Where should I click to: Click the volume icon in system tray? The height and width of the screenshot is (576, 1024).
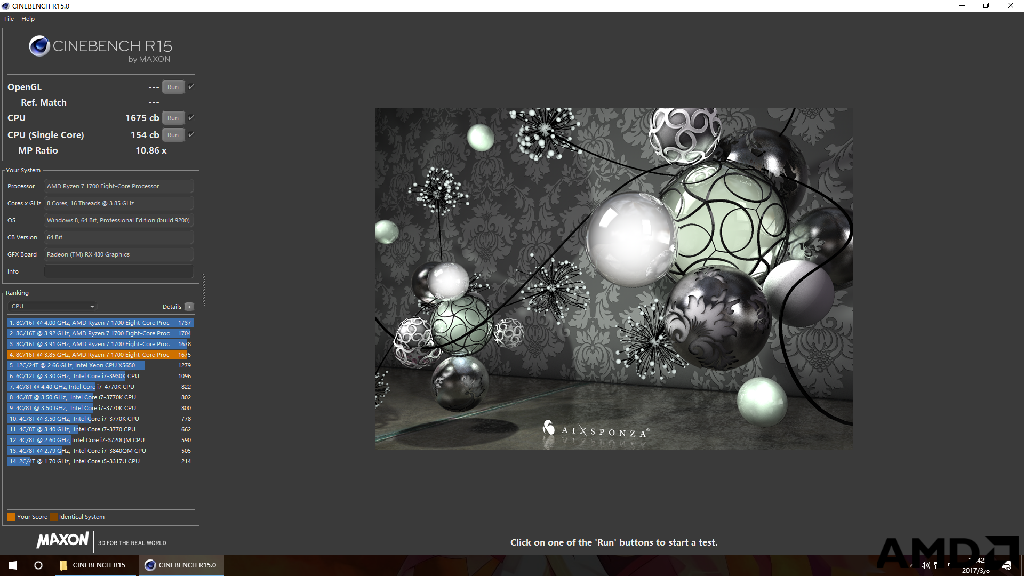tap(925, 566)
